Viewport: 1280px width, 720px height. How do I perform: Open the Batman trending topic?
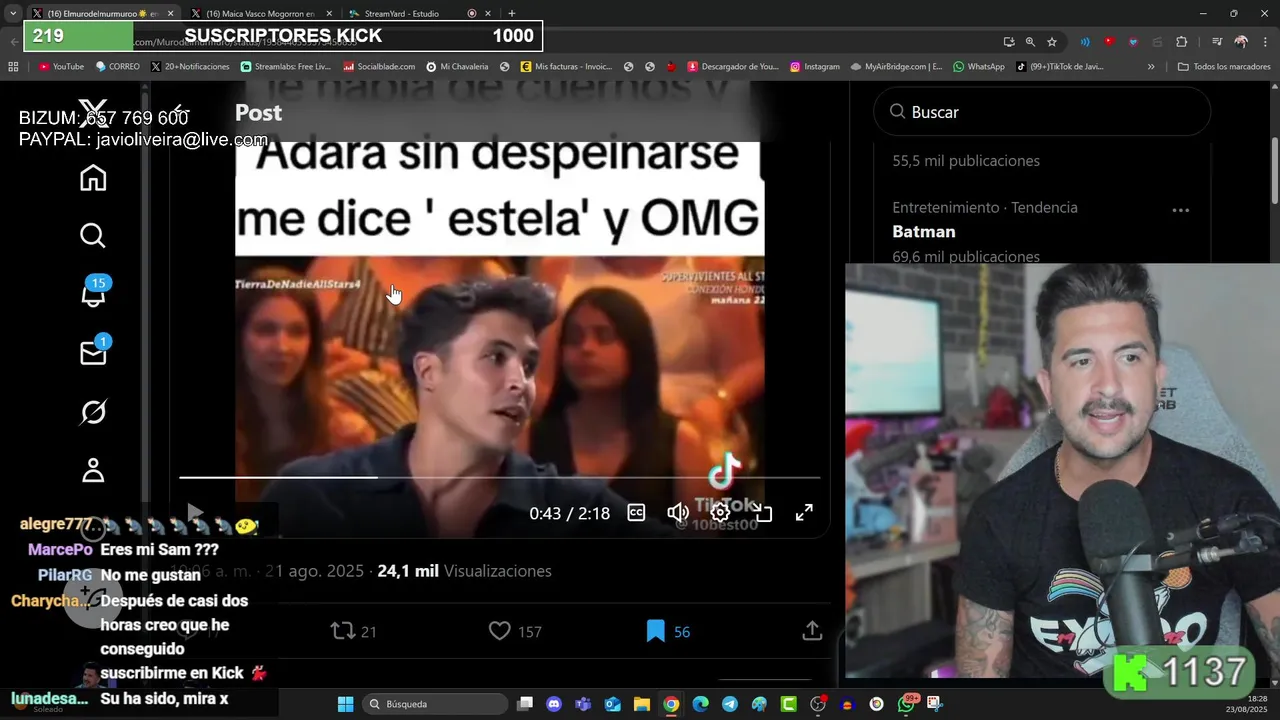click(x=923, y=232)
